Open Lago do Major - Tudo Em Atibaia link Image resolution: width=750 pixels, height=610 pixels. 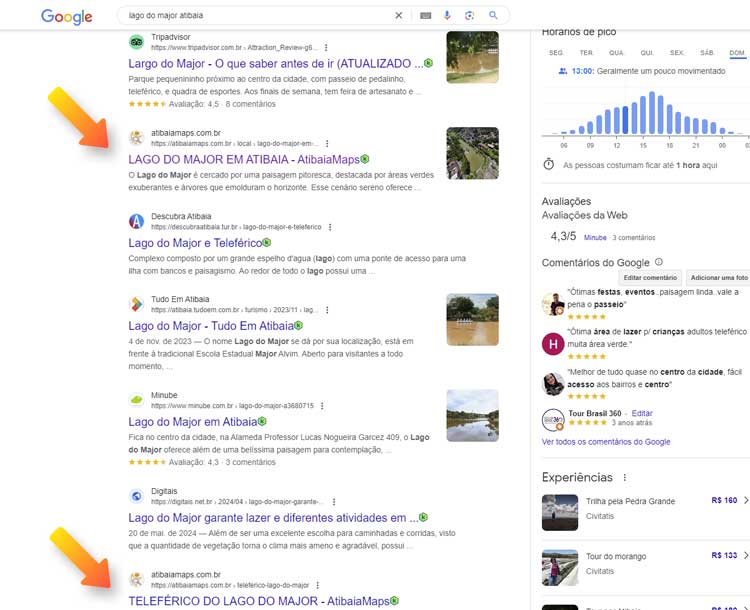click(x=211, y=326)
